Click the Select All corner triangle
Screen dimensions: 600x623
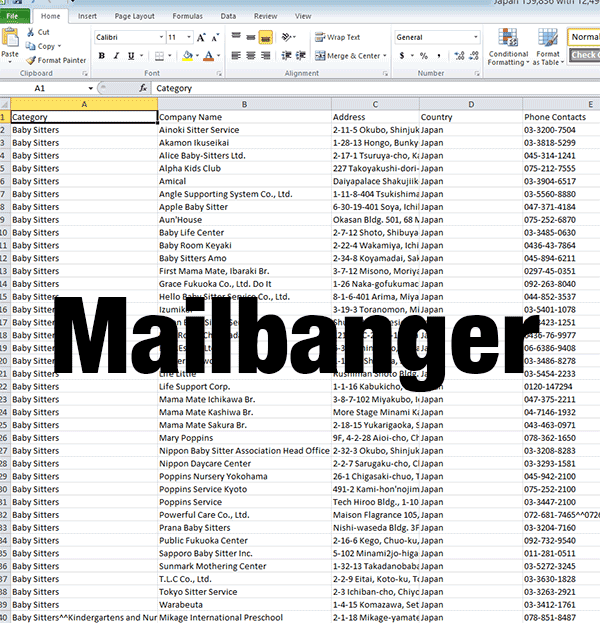coord(5,104)
